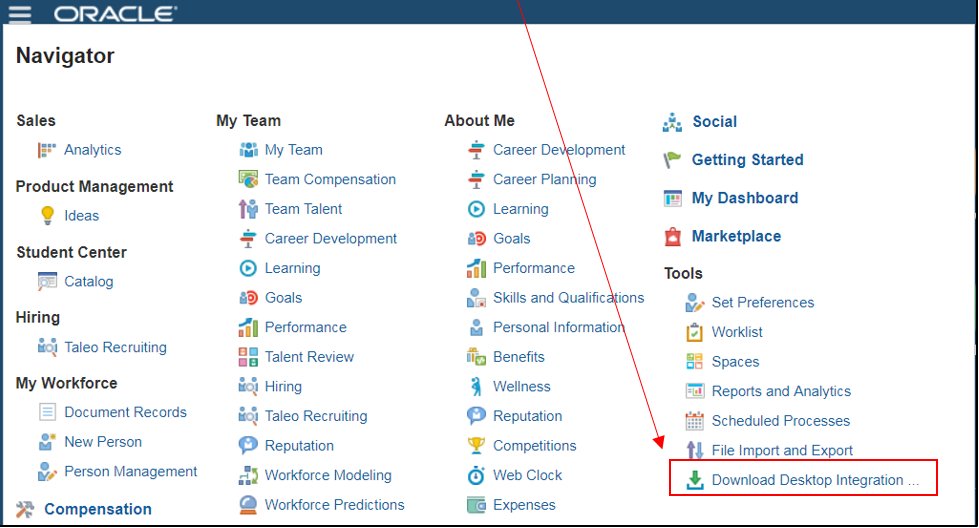Click the Analytics icon under Sales

(x=47, y=150)
